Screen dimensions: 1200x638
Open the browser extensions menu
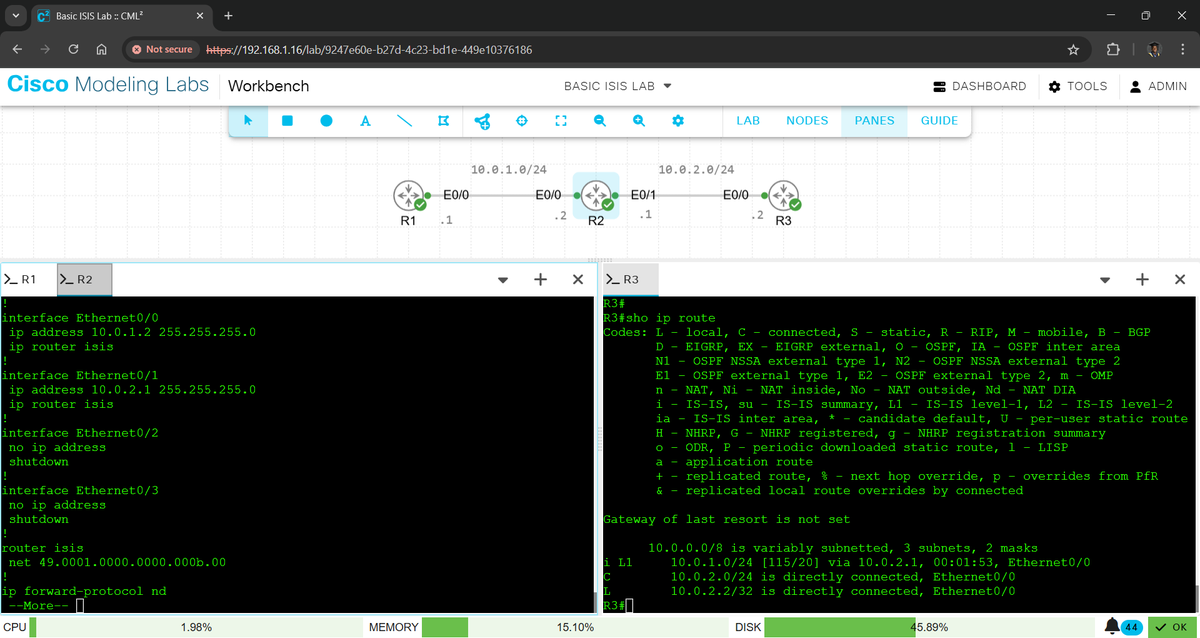click(1113, 49)
